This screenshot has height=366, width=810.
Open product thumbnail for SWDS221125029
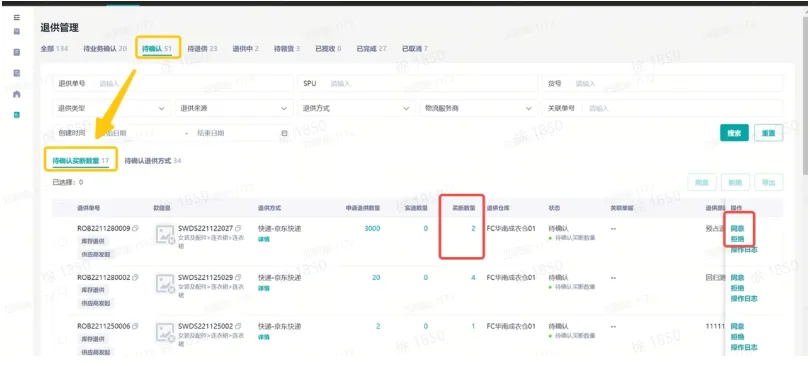tap(165, 284)
